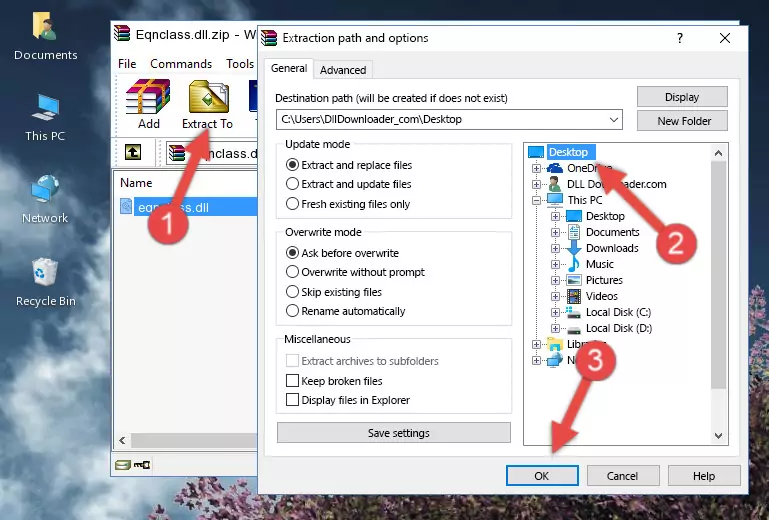Click the Add toolbar icon in WinRAR
Viewport: 769px width, 520px height.
coord(148,104)
